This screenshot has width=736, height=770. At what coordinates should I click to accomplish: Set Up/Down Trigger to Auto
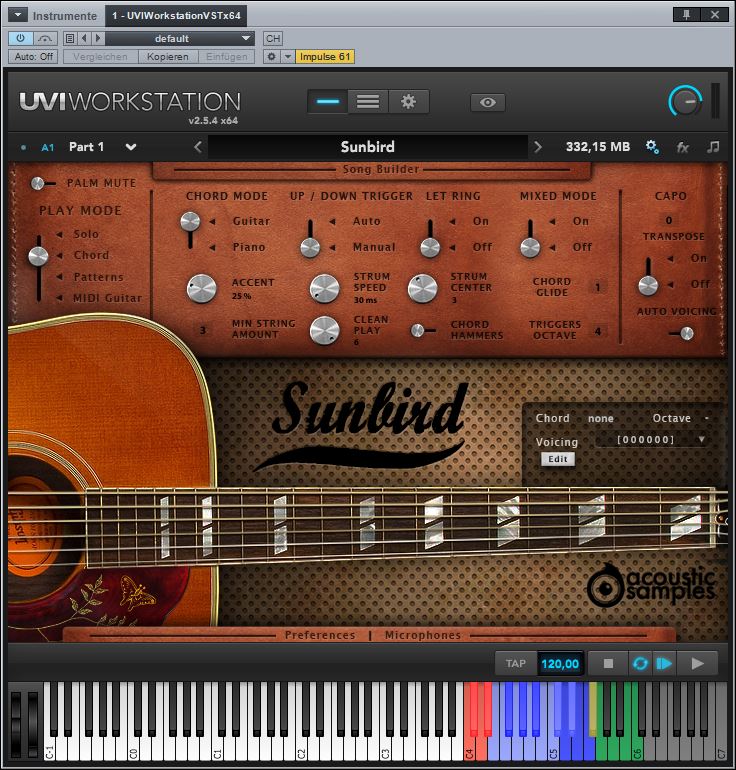pyautogui.click(x=366, y=221)
